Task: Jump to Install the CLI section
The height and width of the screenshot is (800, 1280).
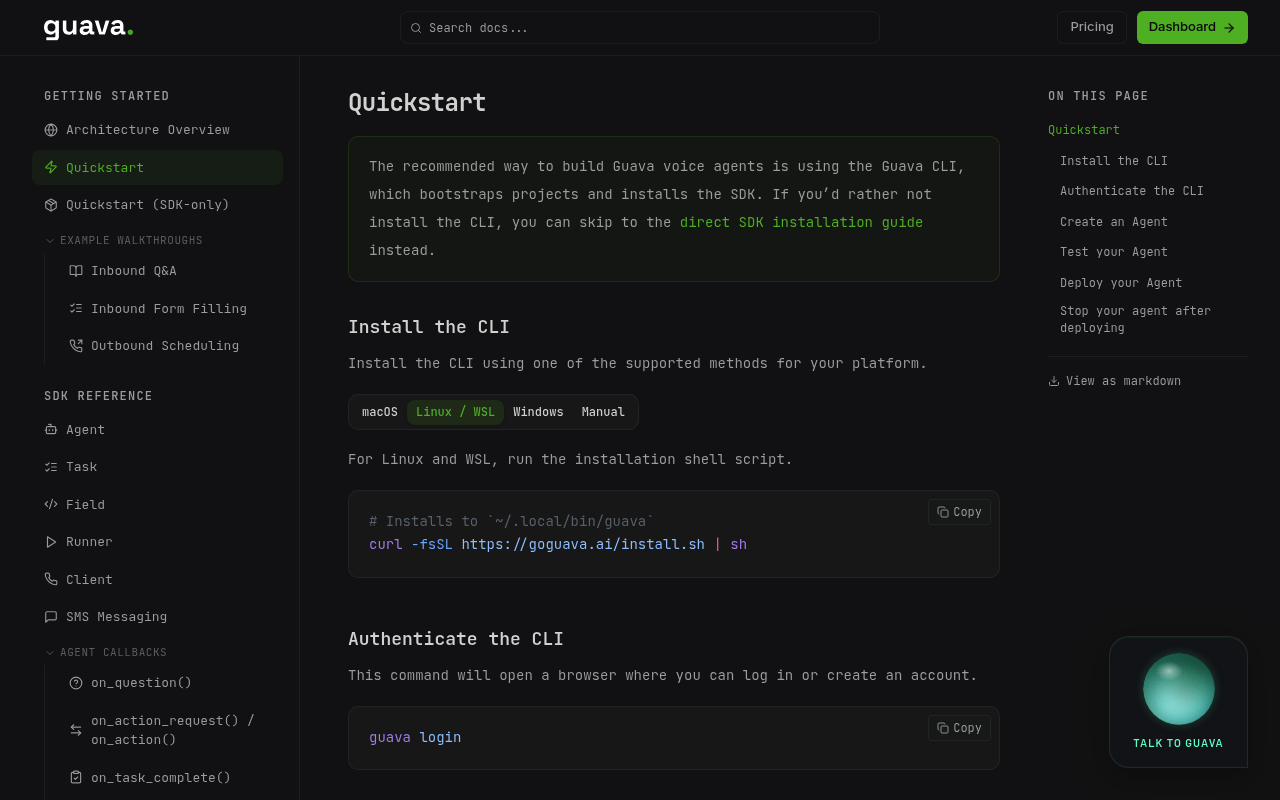Action: [x=1114, y=161]
